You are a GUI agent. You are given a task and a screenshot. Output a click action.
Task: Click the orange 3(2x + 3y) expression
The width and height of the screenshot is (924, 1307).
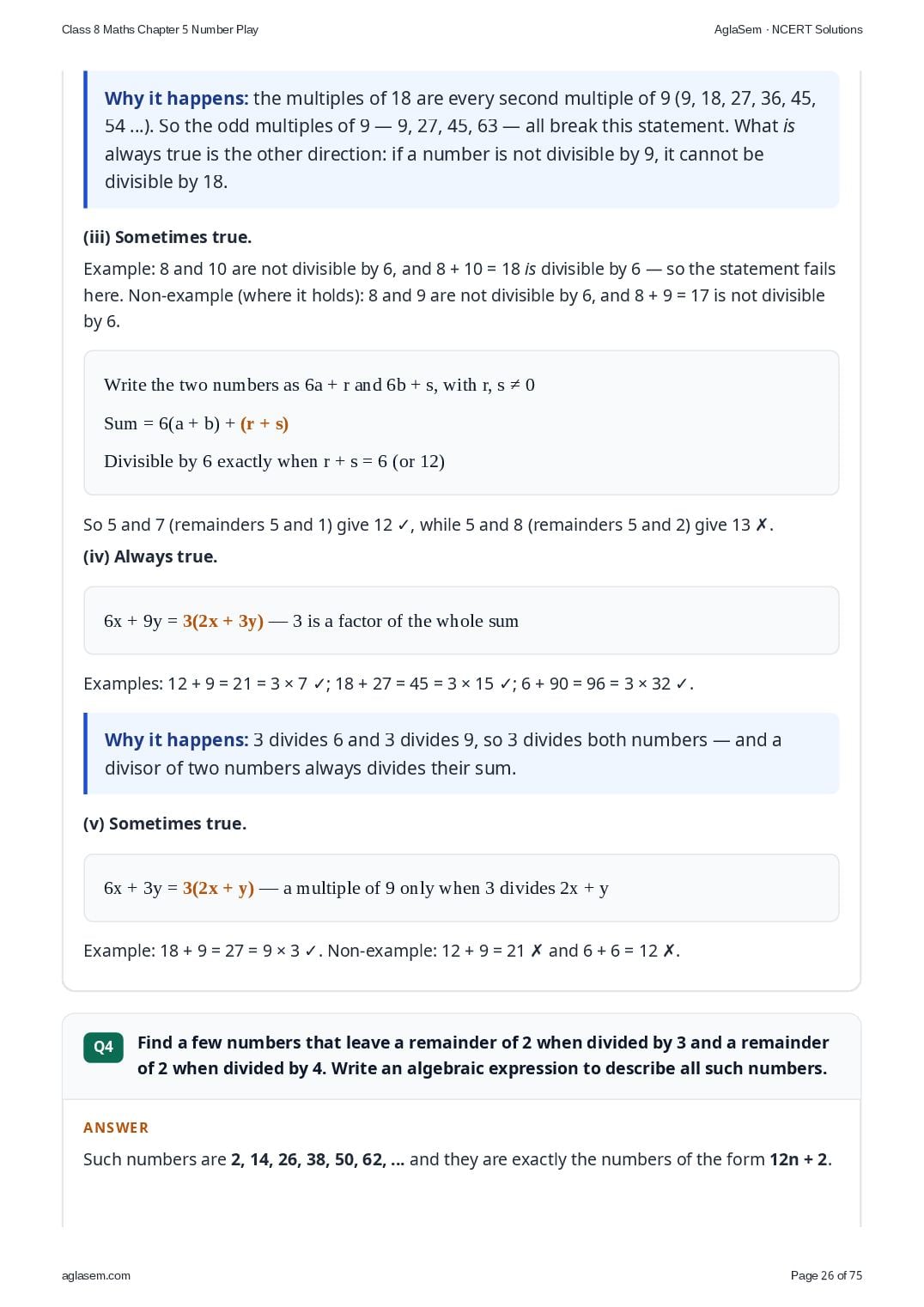coord(223,621)
